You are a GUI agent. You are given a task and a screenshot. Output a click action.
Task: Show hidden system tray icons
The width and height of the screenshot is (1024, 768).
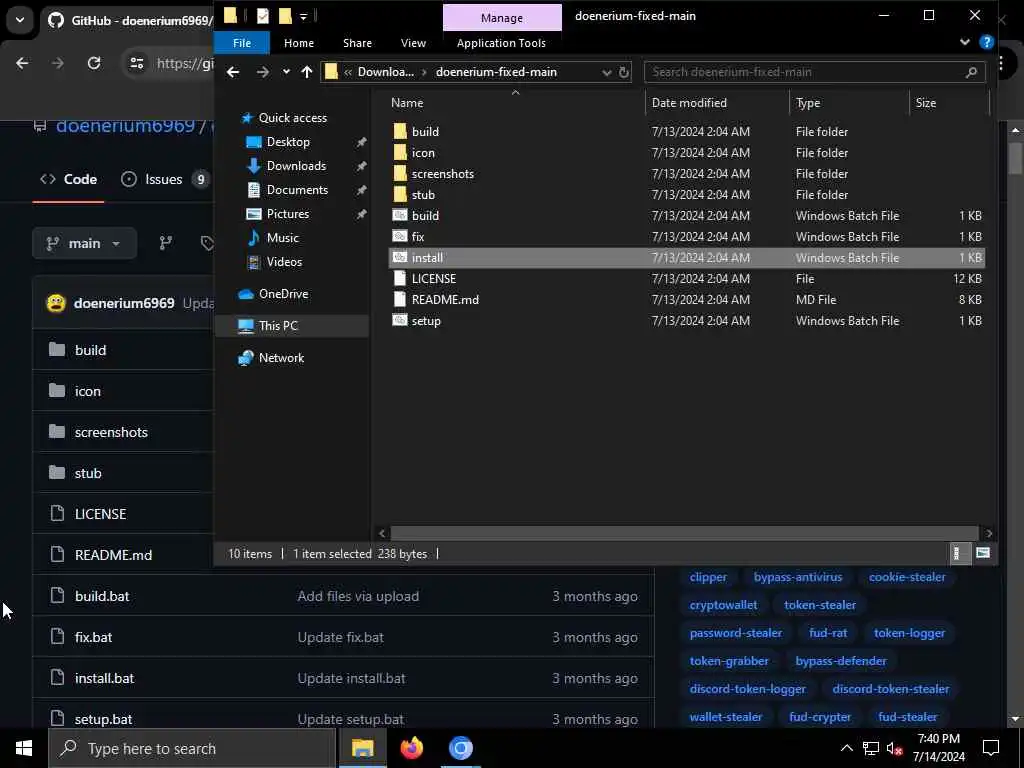click(846, 748)
